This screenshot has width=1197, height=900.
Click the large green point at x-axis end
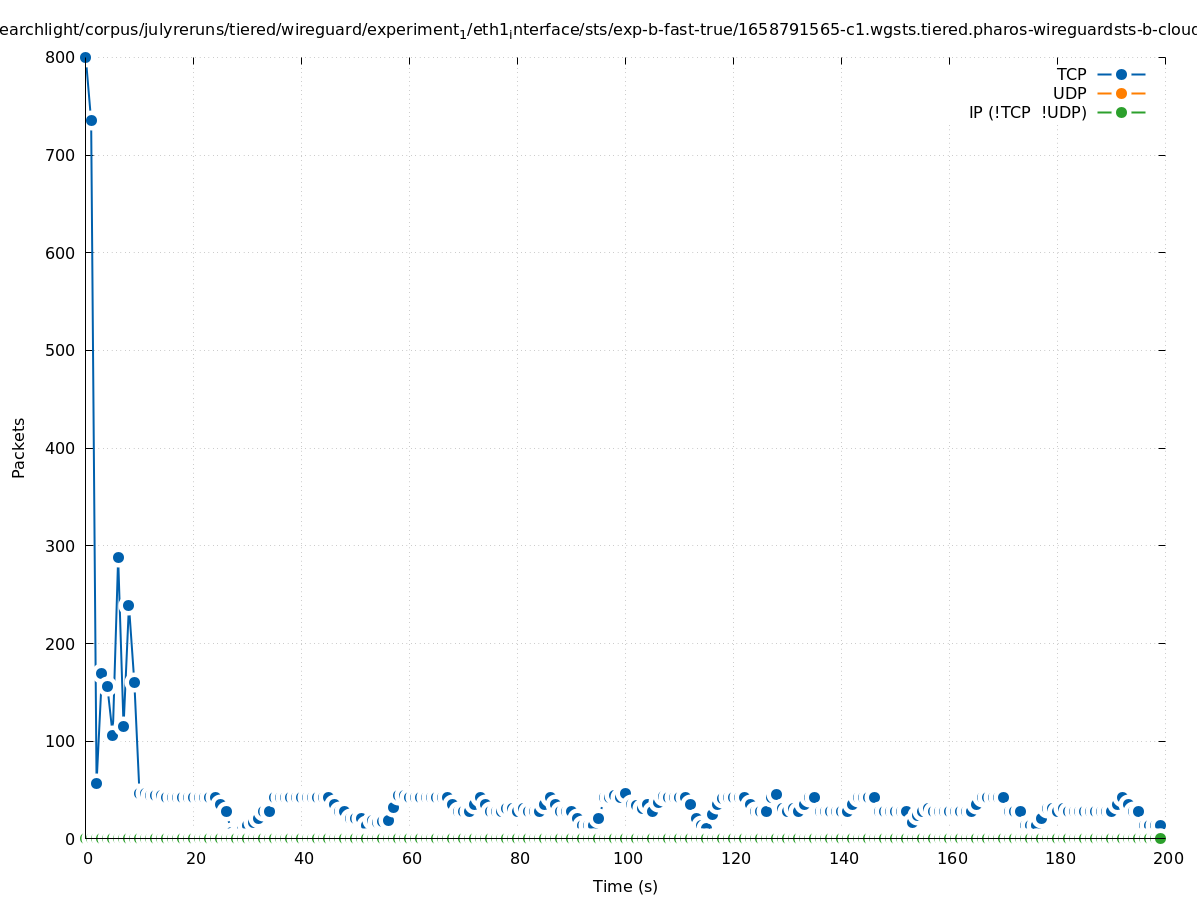[x=1160, y=838]
